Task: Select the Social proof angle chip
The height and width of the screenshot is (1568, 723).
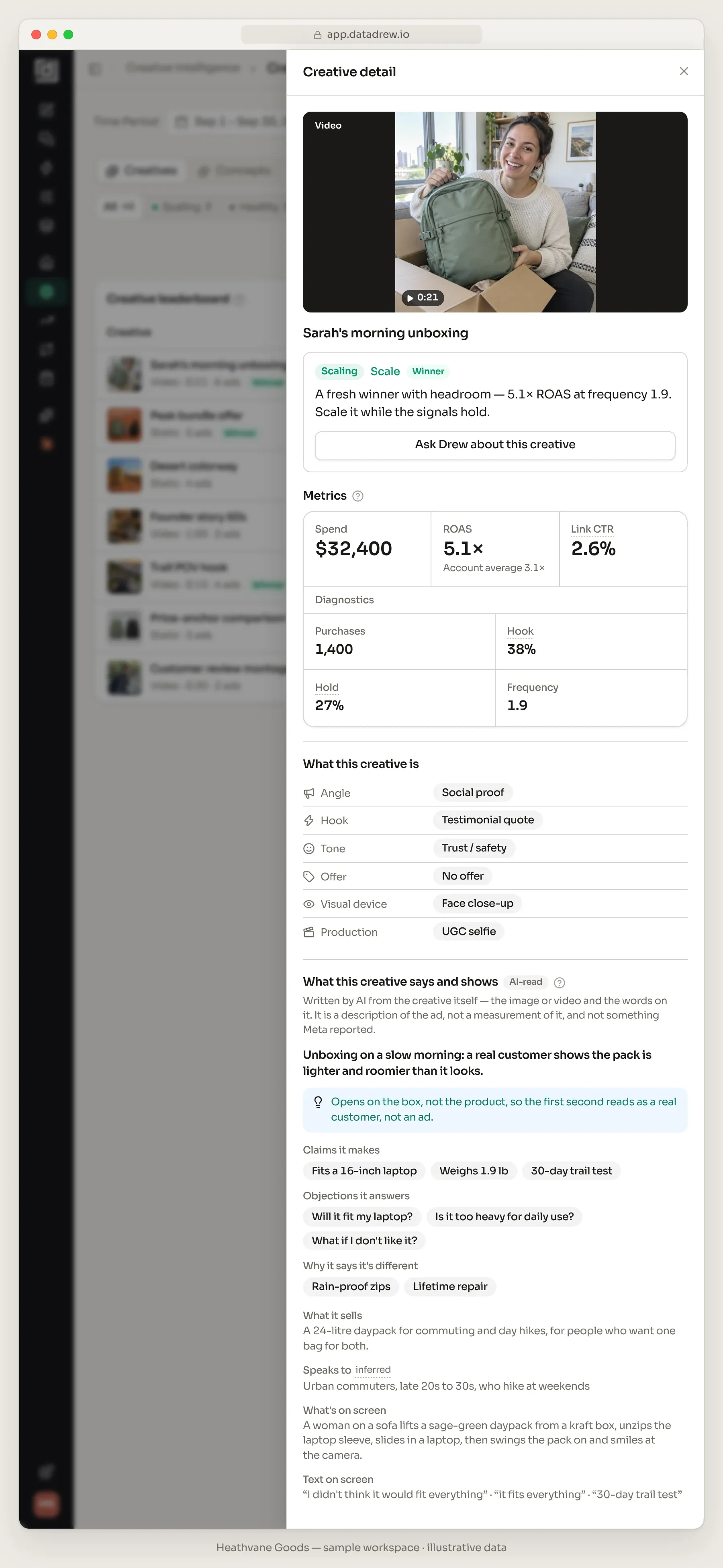Action: pos(473,792)
